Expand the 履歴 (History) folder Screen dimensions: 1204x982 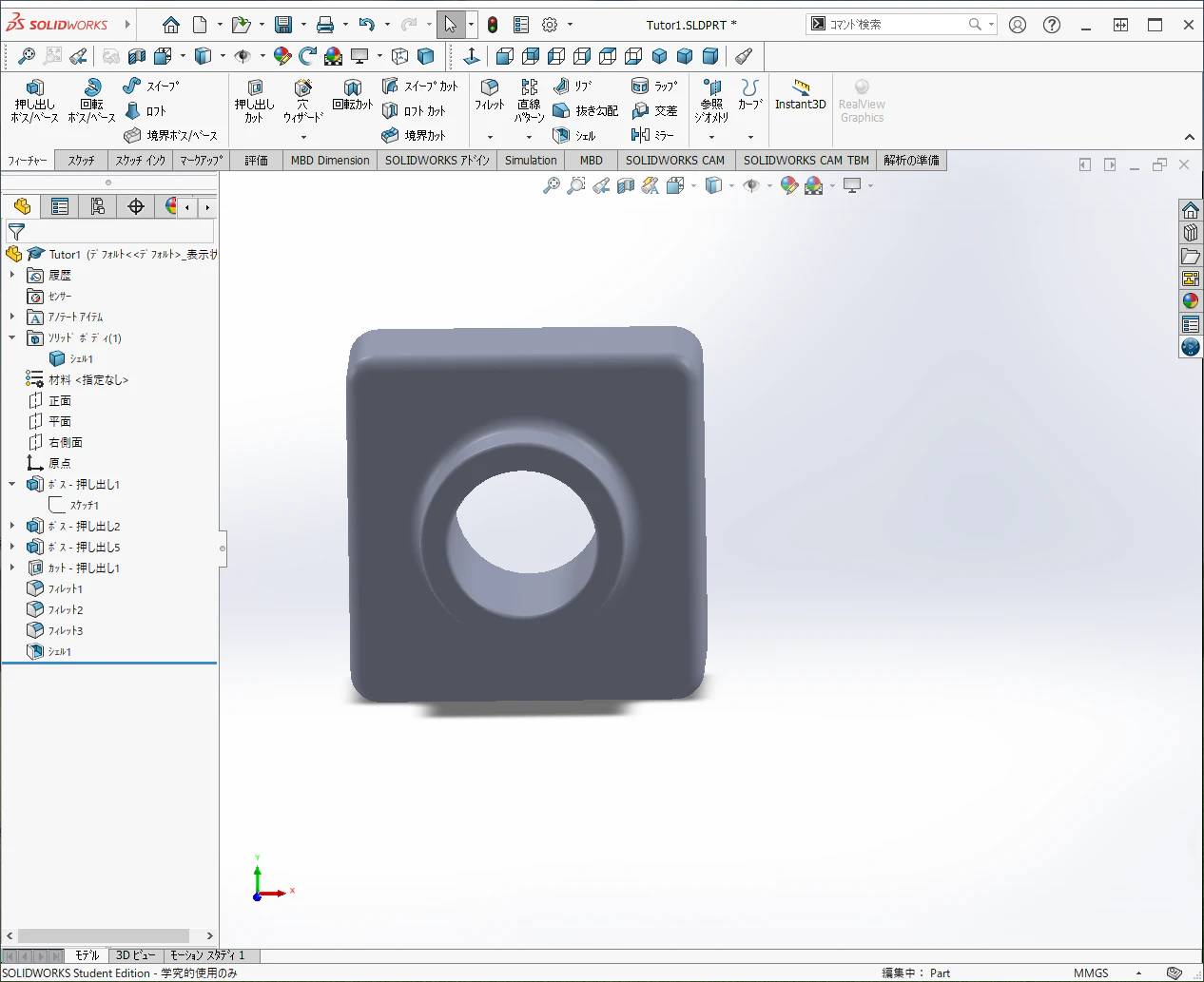(12, 275)
